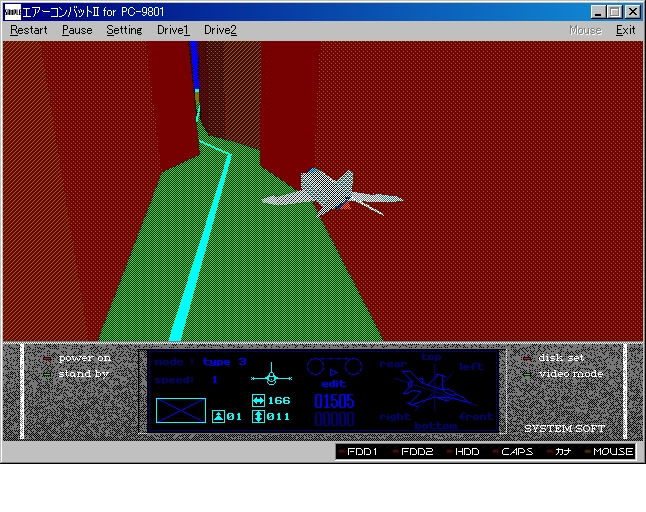Click the SYSTEM SOFT logo text
The height and width of the screenshot is (512, 646).
564,428
